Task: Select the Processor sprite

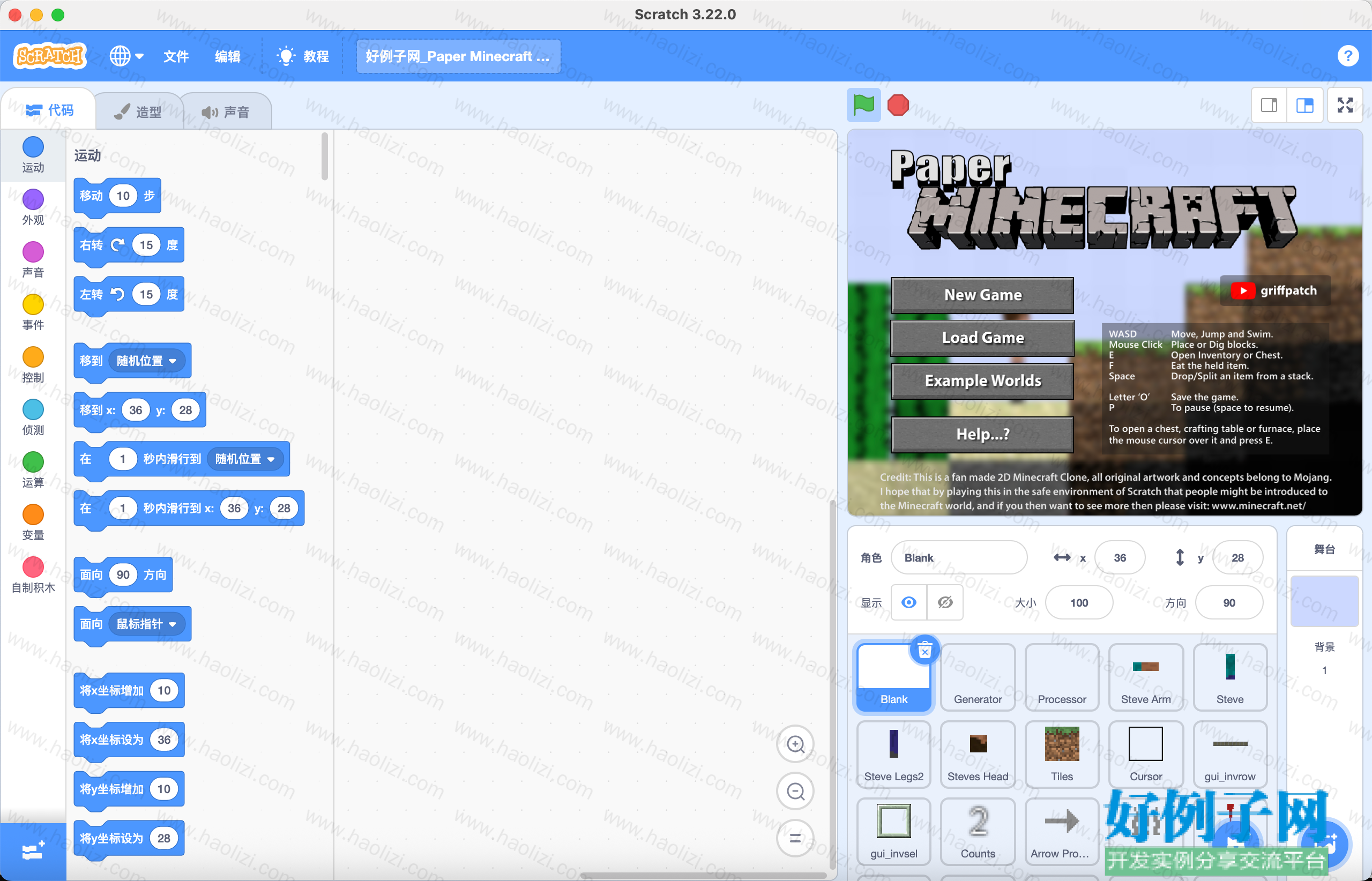Action: (x=1062, y=677)
